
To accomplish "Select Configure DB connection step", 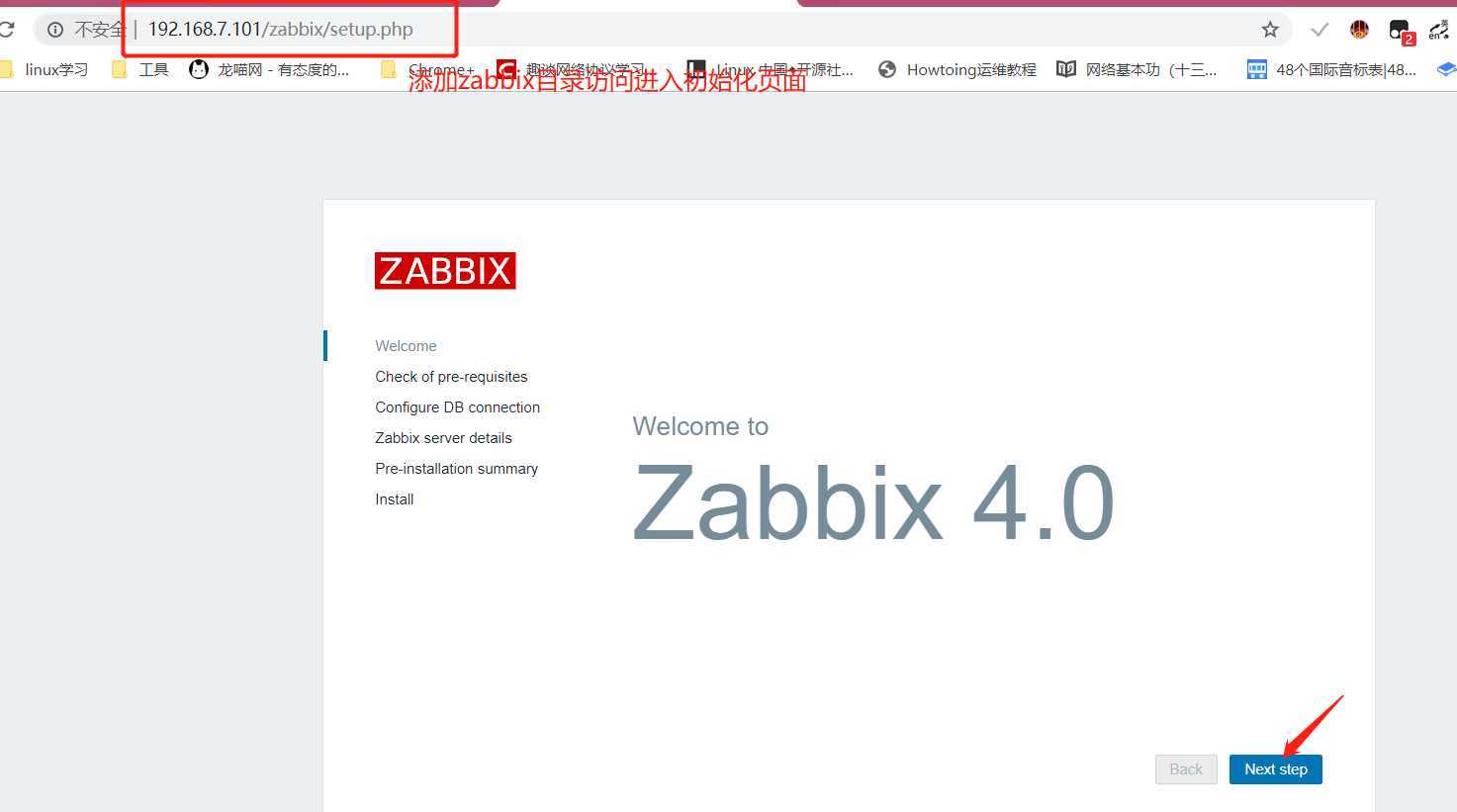I will pos(457,407).
